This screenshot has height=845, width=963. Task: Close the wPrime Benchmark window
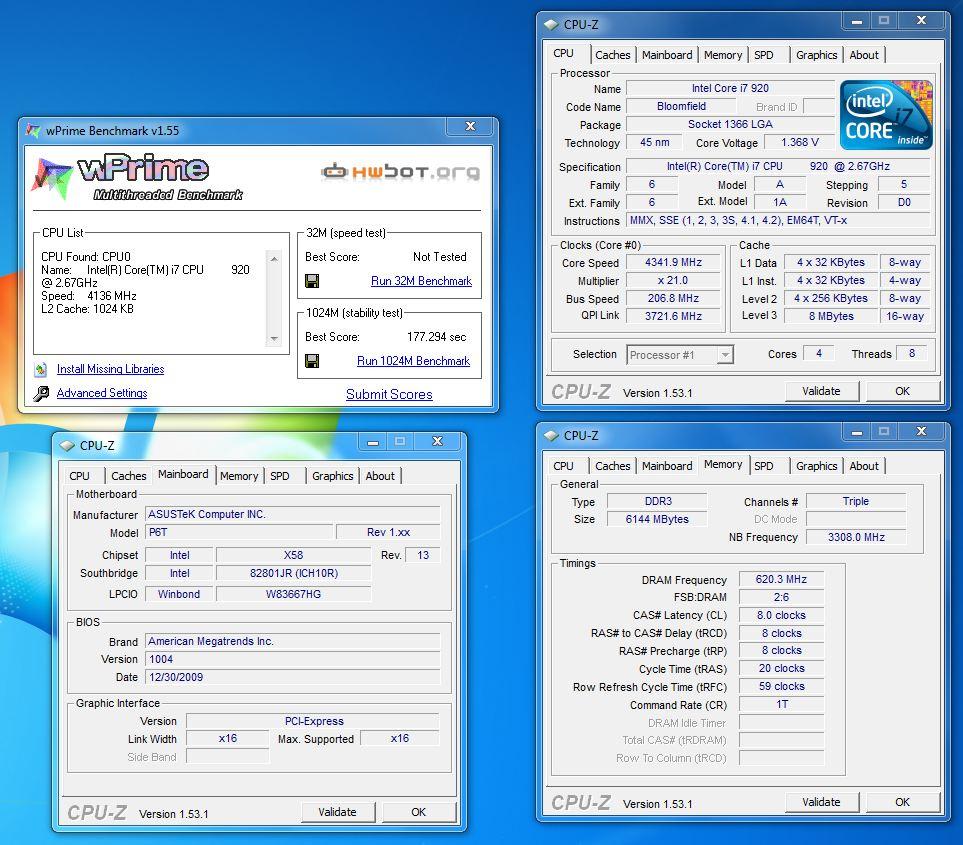(x=470, y=126)
